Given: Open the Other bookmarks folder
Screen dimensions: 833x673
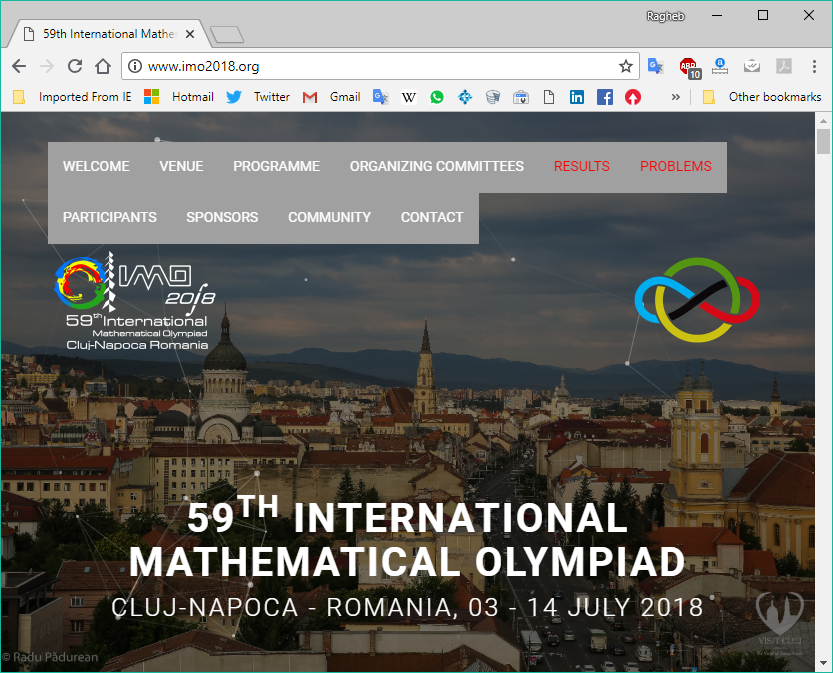Looking at the screenshot, I should click(x=762, y=97).
